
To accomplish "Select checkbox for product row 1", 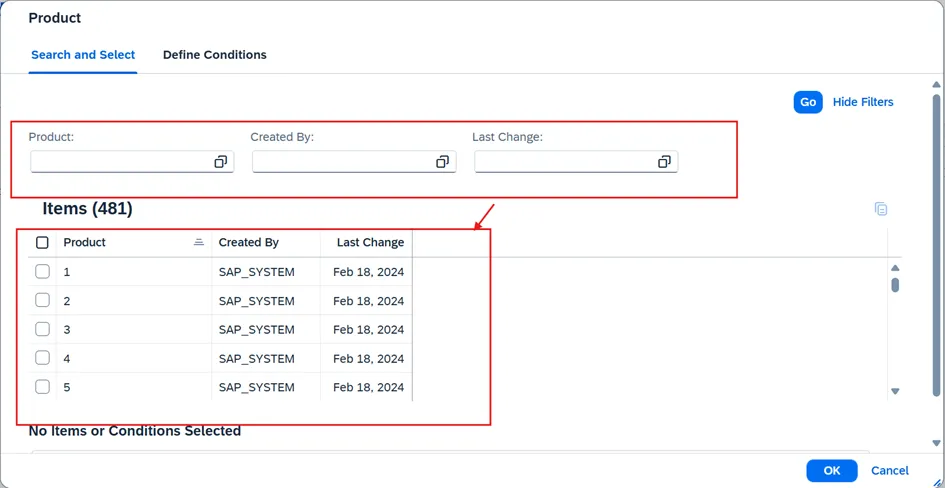I will coord(42,272).
